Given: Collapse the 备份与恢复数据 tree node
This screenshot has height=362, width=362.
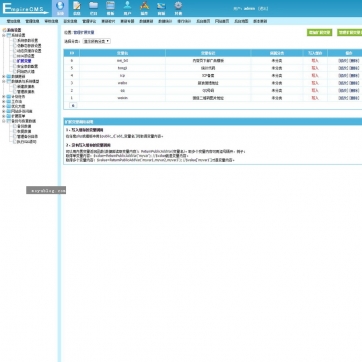Looking at the screenshot, I should tap(4, 121).
